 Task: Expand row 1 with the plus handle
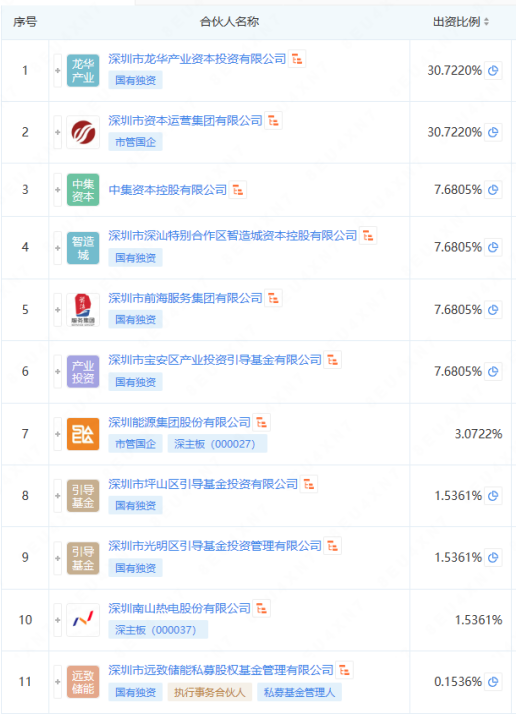point(58,71)
